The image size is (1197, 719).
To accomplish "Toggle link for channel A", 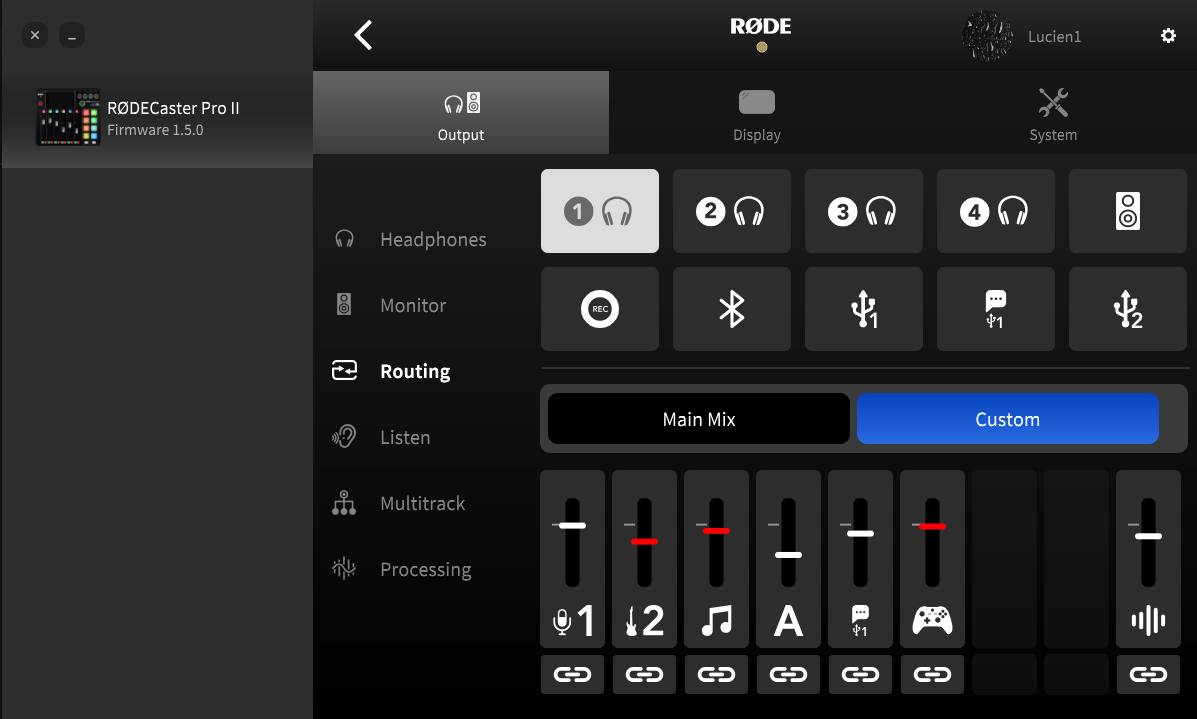I will point(788,674).
